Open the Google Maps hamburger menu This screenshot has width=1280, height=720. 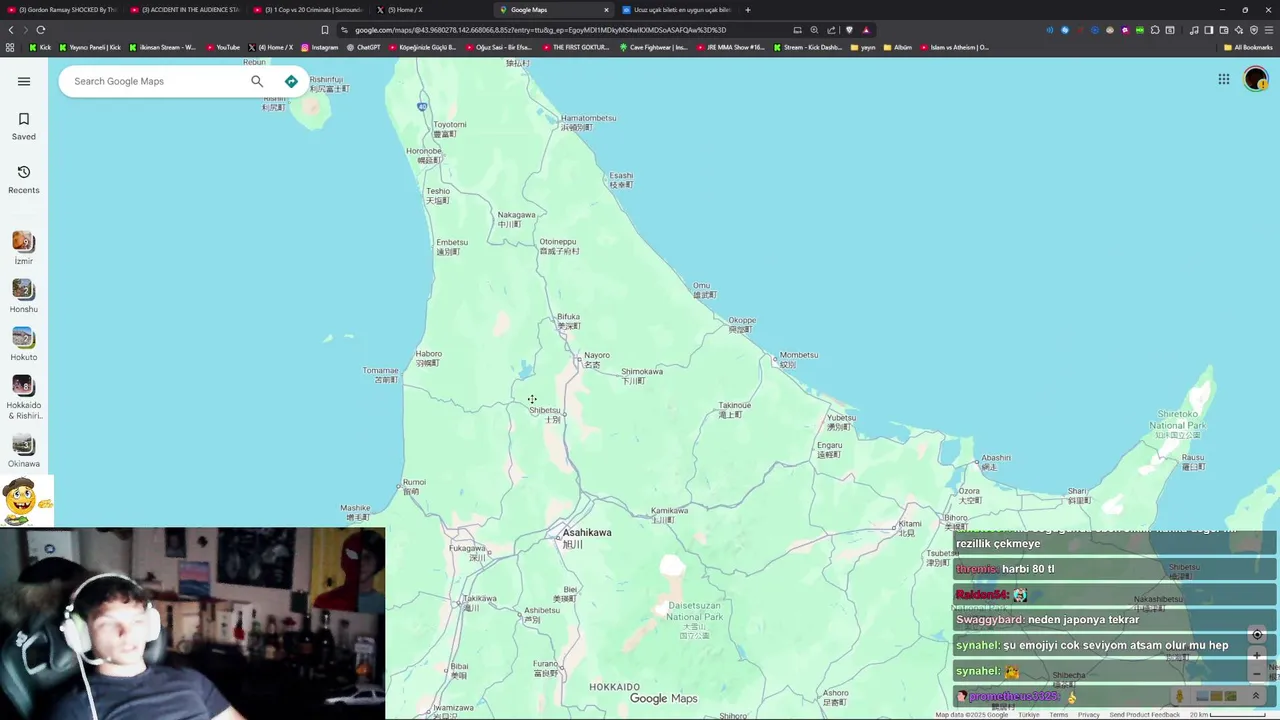tap(24, 81)
